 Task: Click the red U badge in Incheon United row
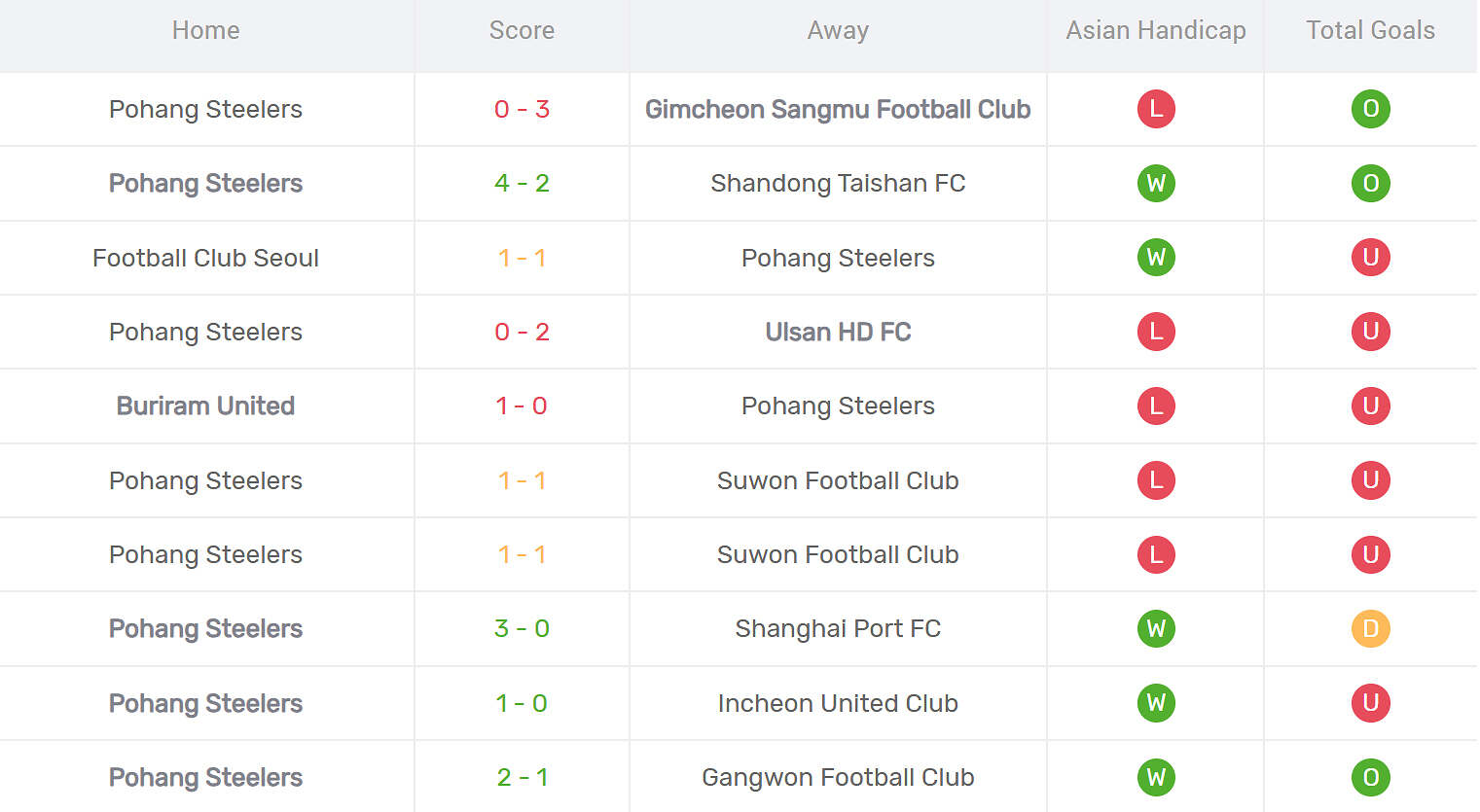(1370, 703)
